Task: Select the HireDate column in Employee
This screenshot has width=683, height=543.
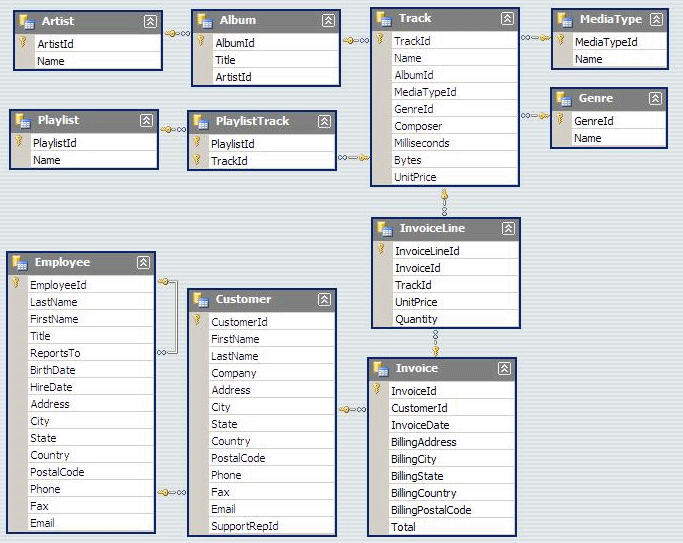Action: [91, 387]
